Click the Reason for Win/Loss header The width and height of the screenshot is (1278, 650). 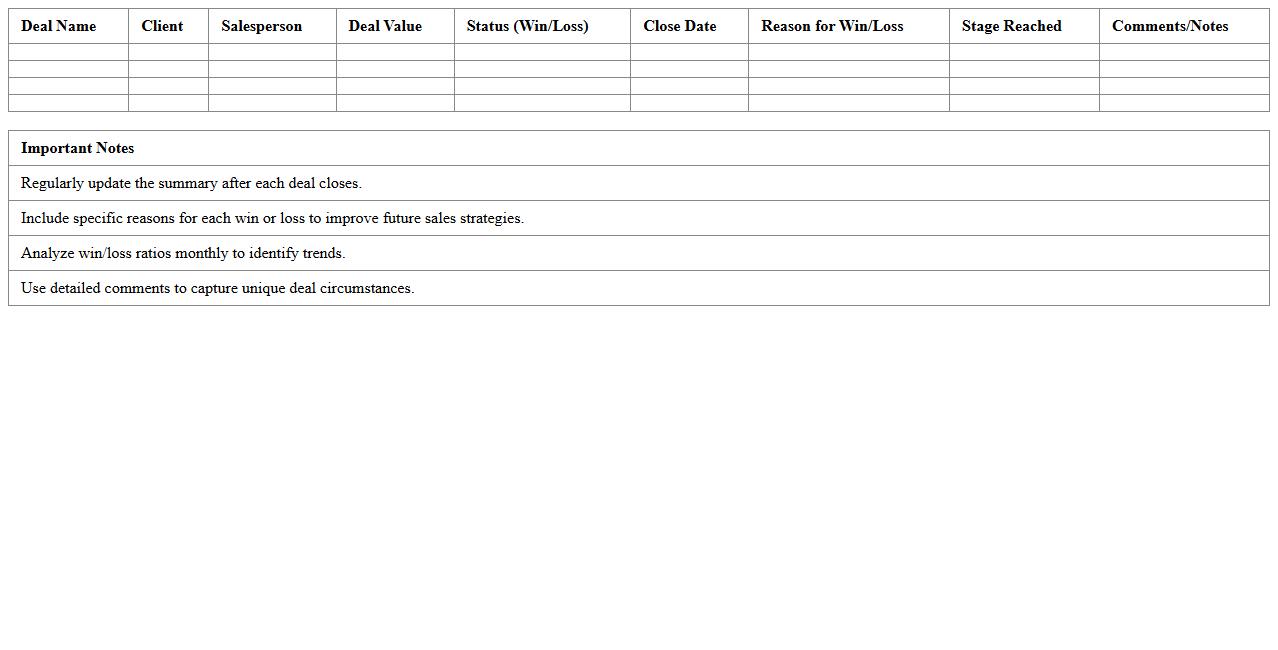(832, 26)
